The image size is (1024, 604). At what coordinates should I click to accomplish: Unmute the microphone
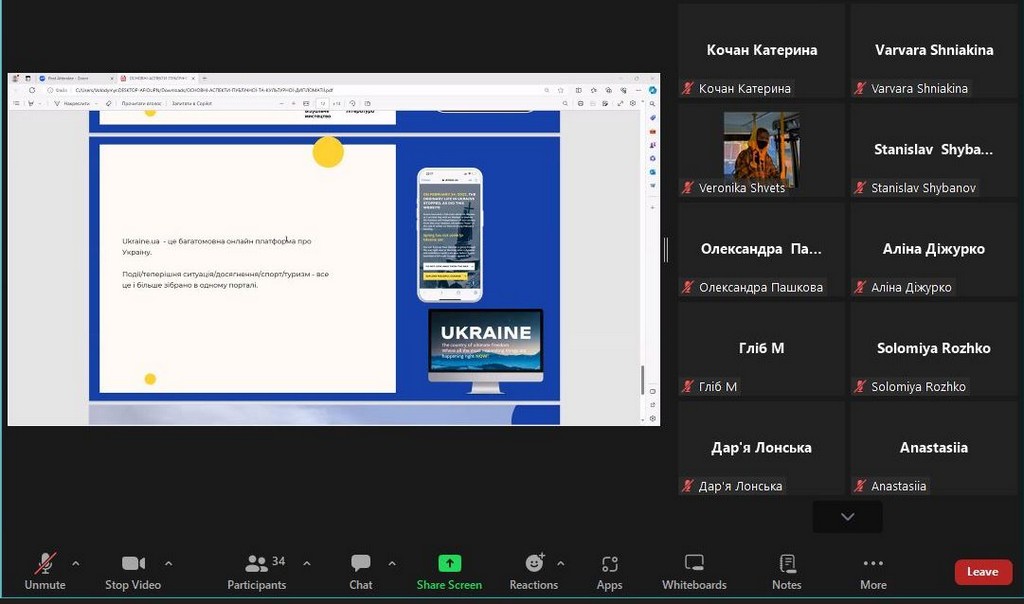tap(45, 571)
